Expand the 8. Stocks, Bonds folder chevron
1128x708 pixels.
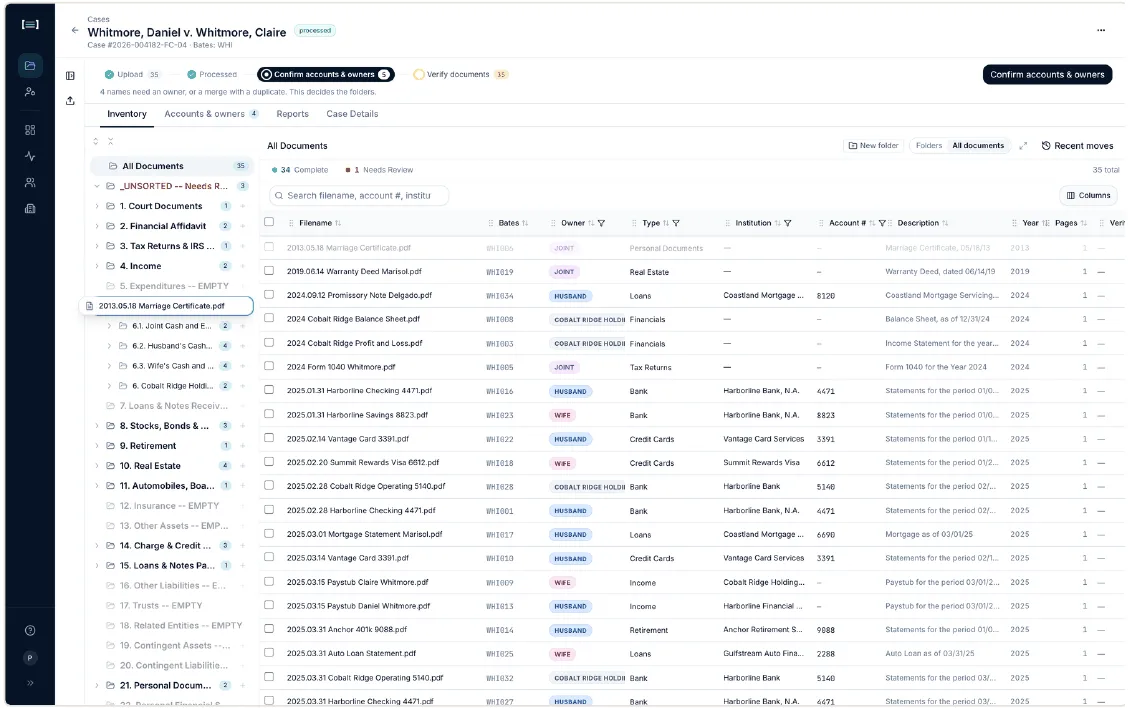pos(97,426)
